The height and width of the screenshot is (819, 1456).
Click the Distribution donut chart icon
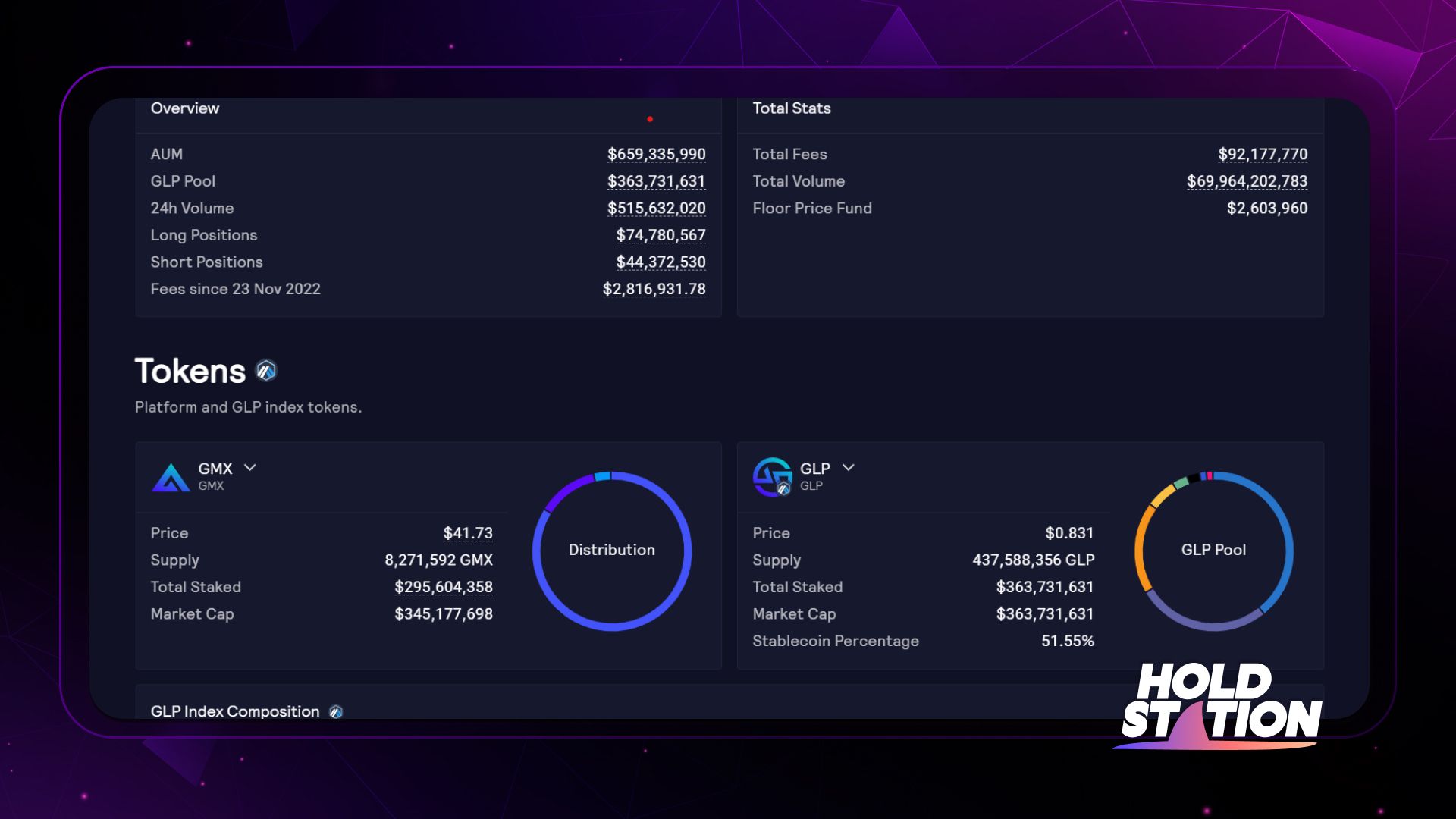[x=612, y=550]
